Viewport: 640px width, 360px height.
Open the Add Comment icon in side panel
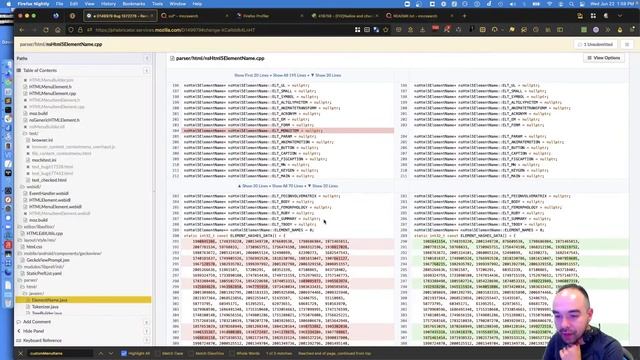(19, 322)
